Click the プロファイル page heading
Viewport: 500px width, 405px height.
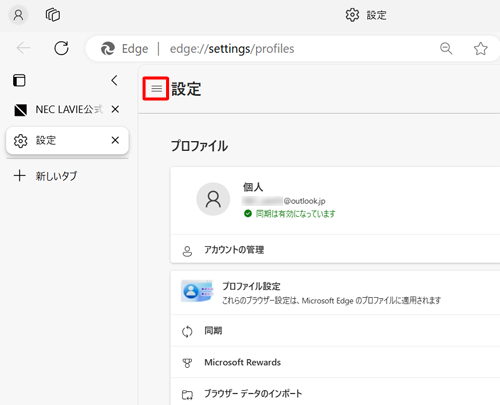coord(199,146)
